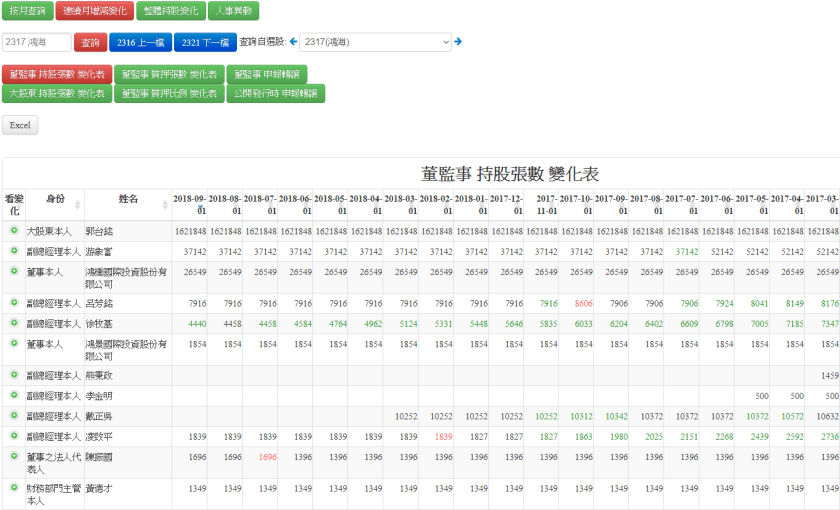Open the 人事異動 tab

pyautogui.click(x=235, y=11)
